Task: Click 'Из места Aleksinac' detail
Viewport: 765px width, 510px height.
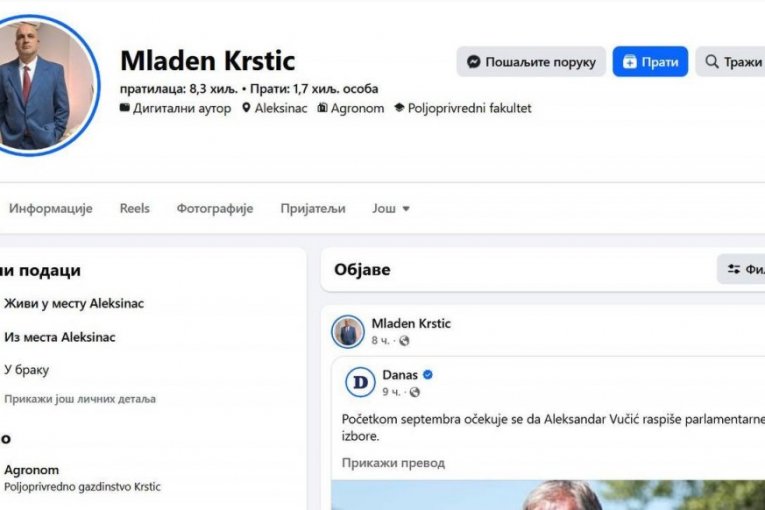Action: (x=60, y=337)
